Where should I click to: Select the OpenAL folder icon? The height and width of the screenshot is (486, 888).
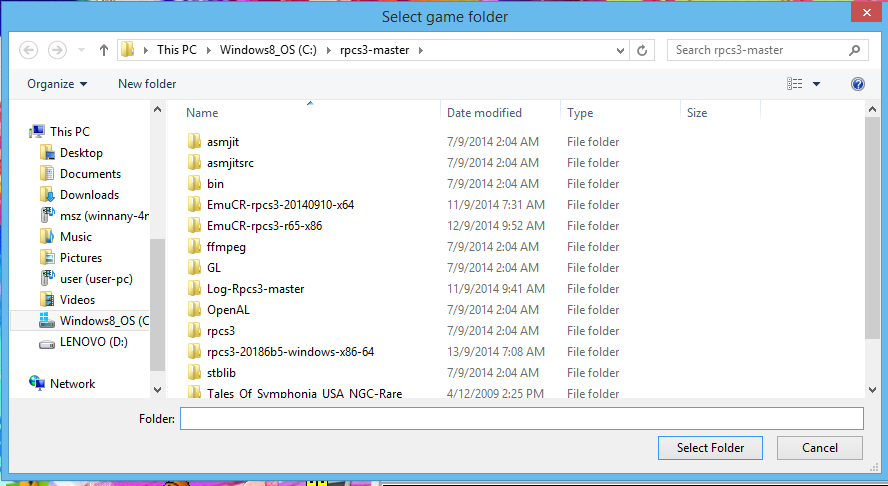[x=195, y=310]
